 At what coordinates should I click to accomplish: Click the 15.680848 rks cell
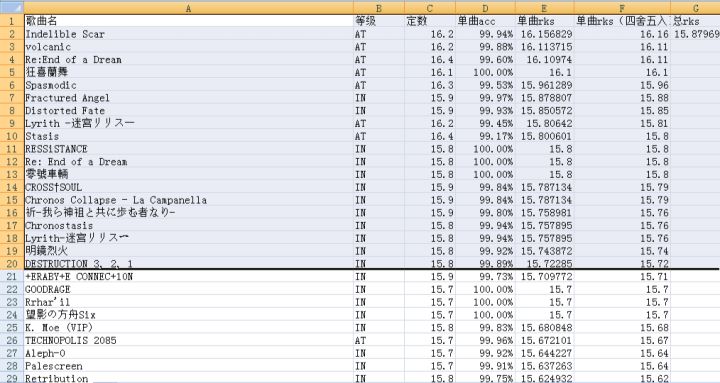tap(545, 327)
